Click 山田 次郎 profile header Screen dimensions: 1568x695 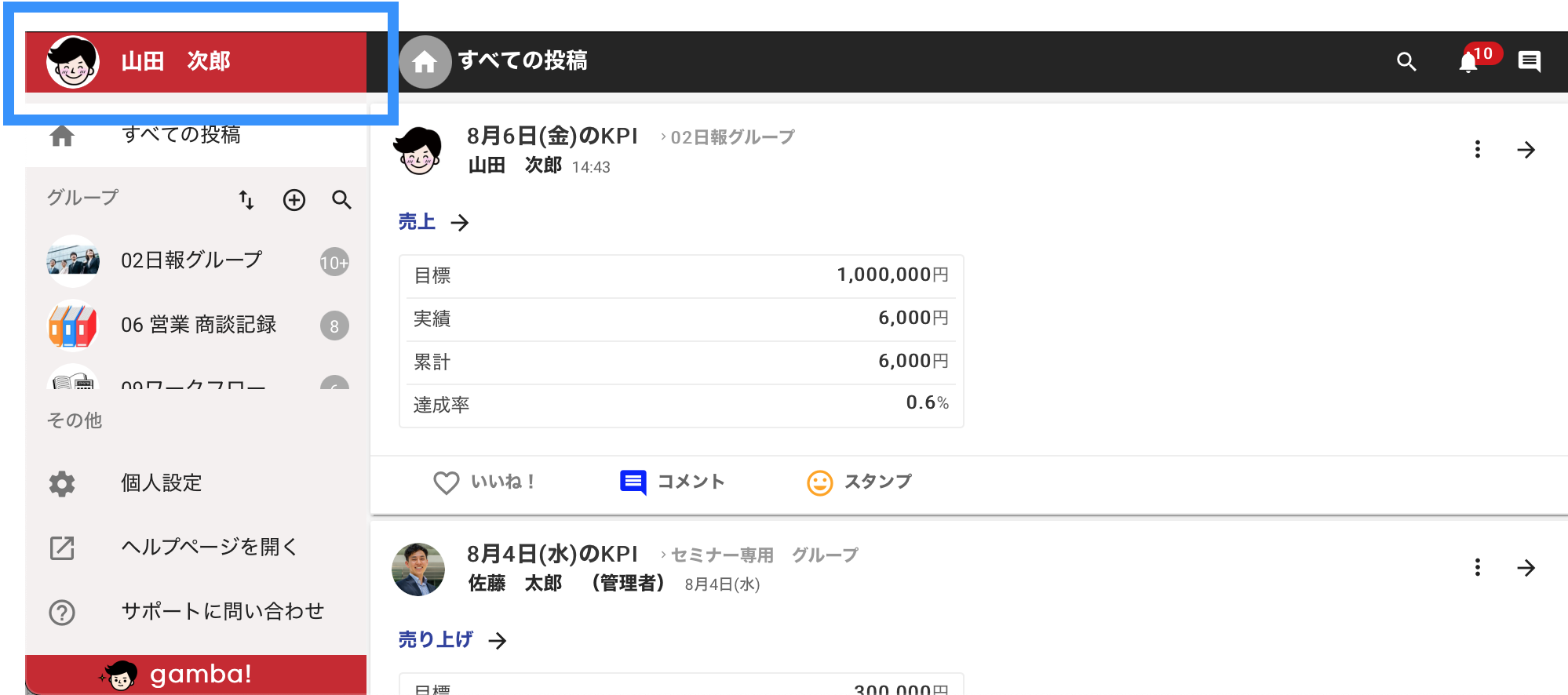point(196,62)
